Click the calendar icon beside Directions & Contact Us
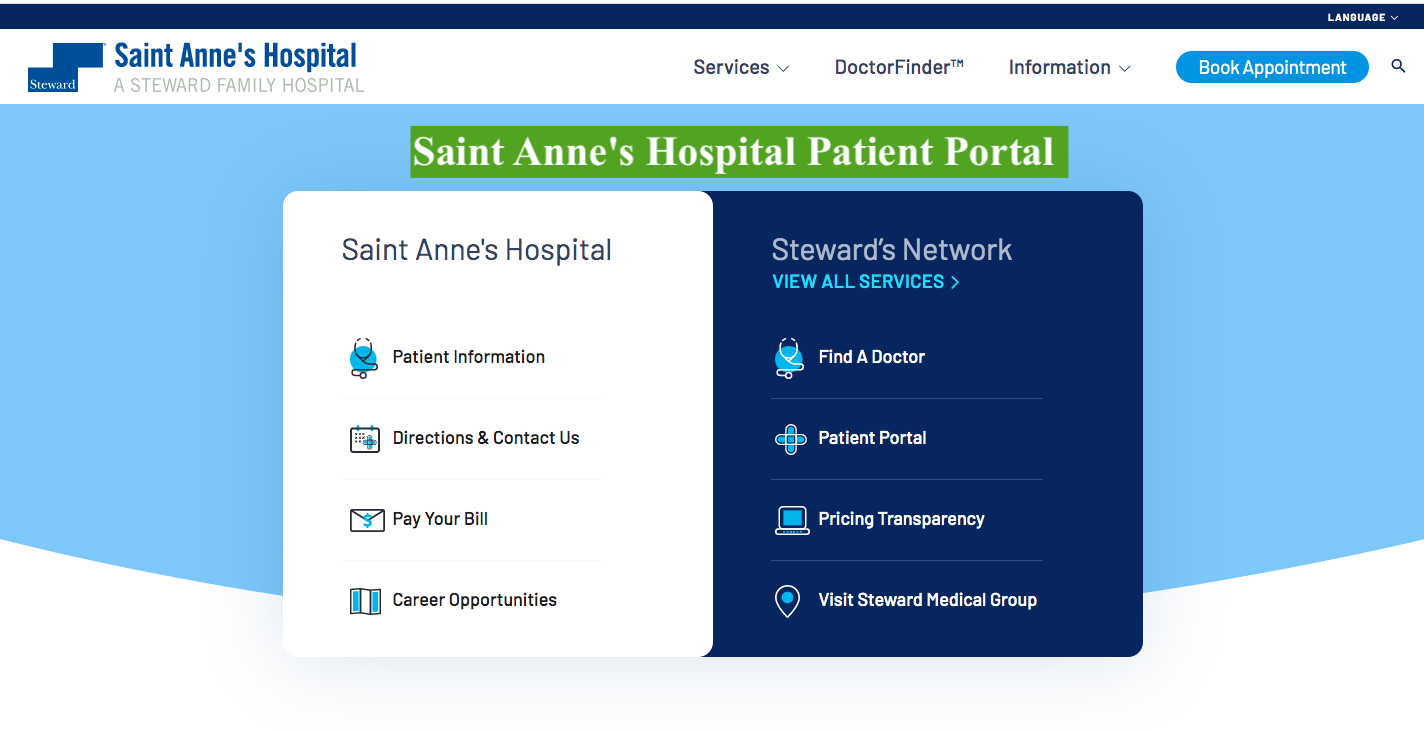The image size is (1424, 732). (x=365, y=439)
